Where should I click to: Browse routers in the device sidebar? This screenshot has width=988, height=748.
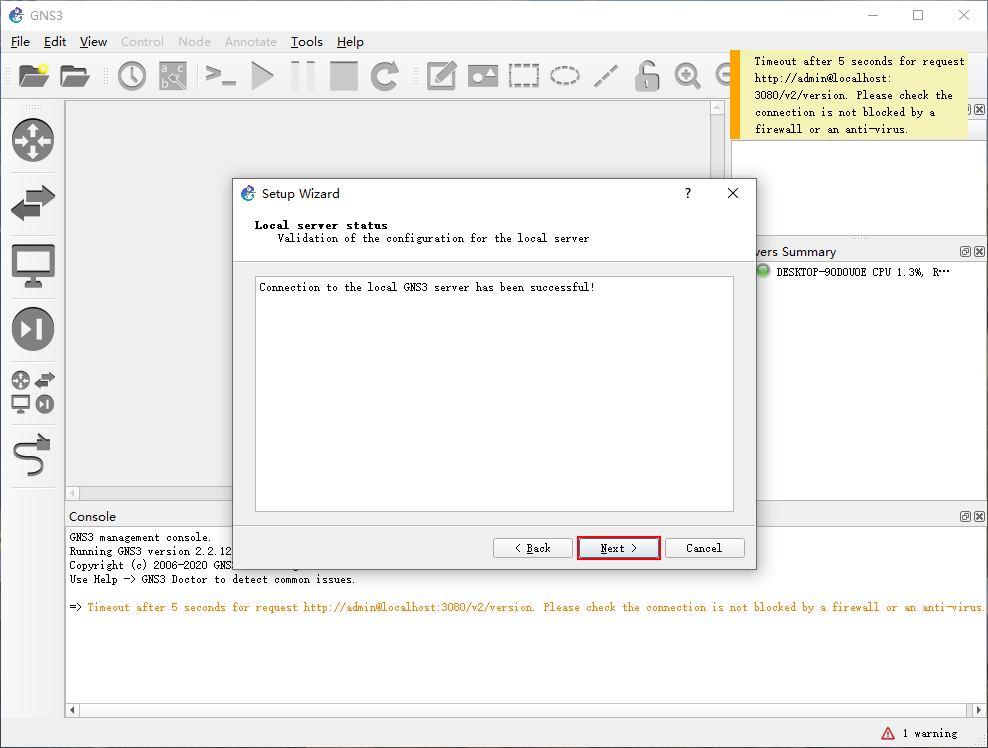coord(33,140)
